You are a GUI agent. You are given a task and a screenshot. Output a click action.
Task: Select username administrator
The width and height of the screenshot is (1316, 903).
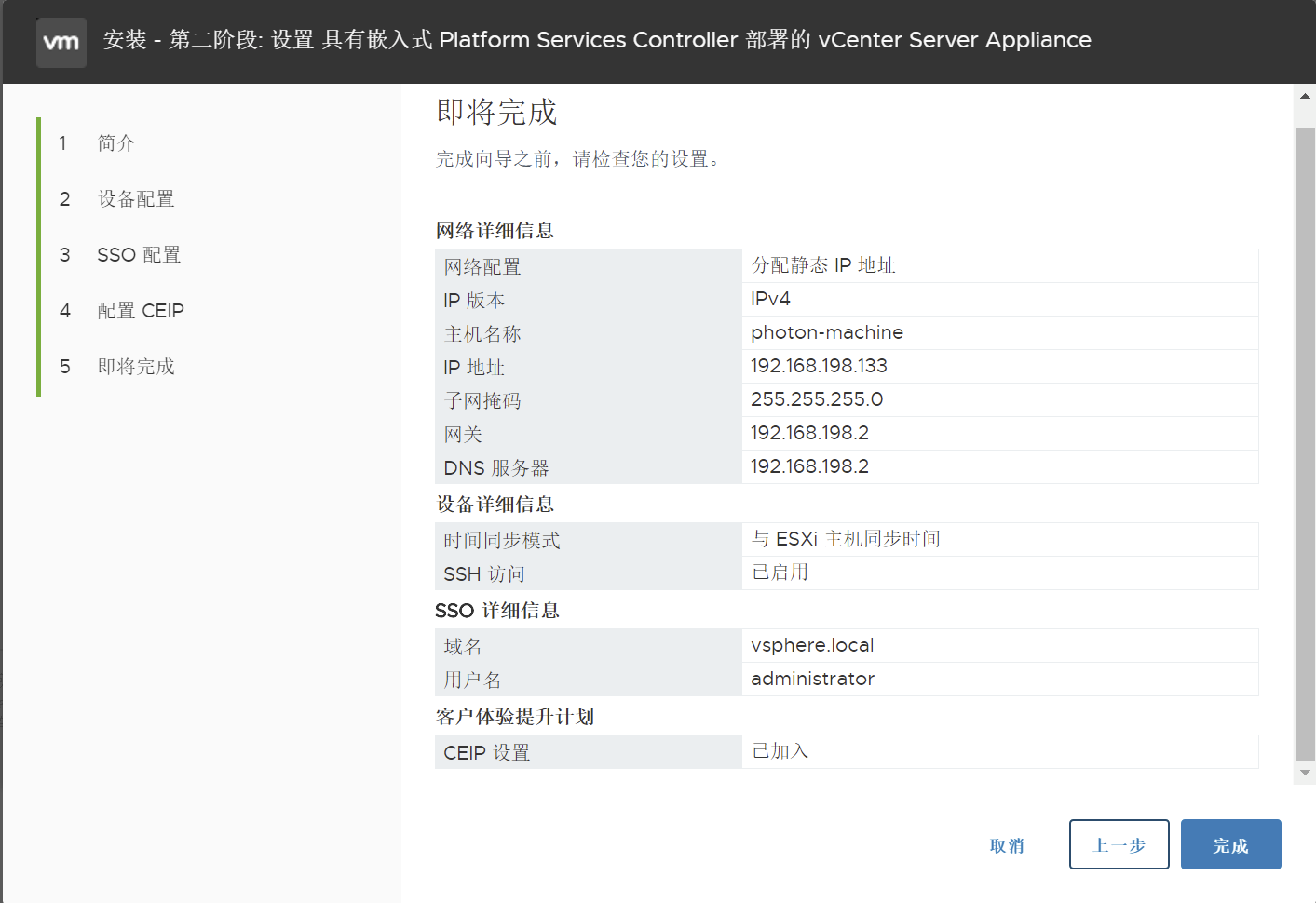click(812, 679)
